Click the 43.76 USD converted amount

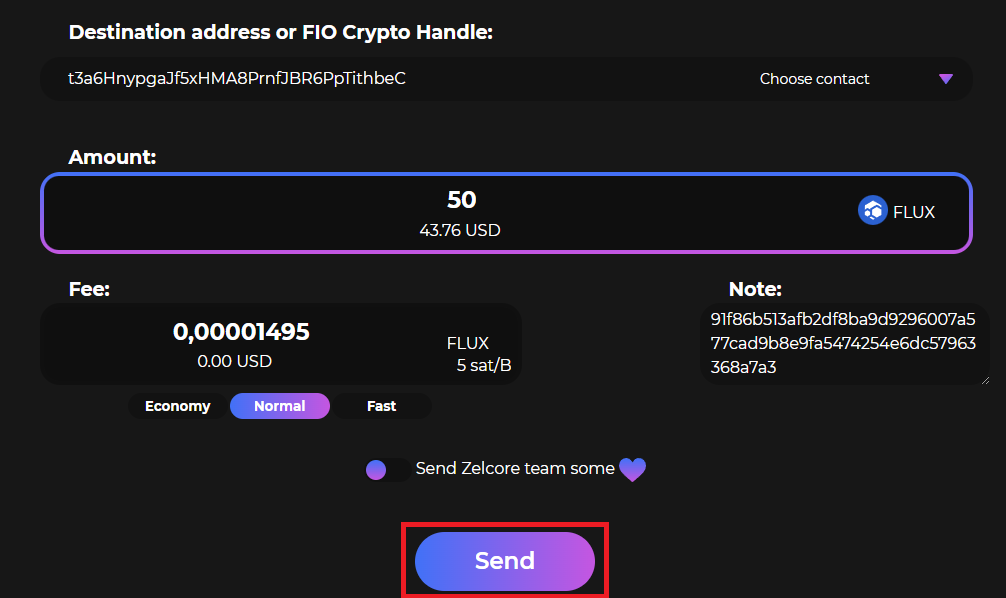460,230
